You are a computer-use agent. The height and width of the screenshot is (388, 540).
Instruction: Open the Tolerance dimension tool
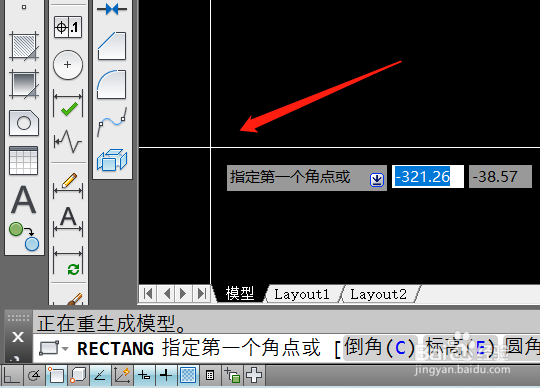pyautogui.click(x=68, y=27)
